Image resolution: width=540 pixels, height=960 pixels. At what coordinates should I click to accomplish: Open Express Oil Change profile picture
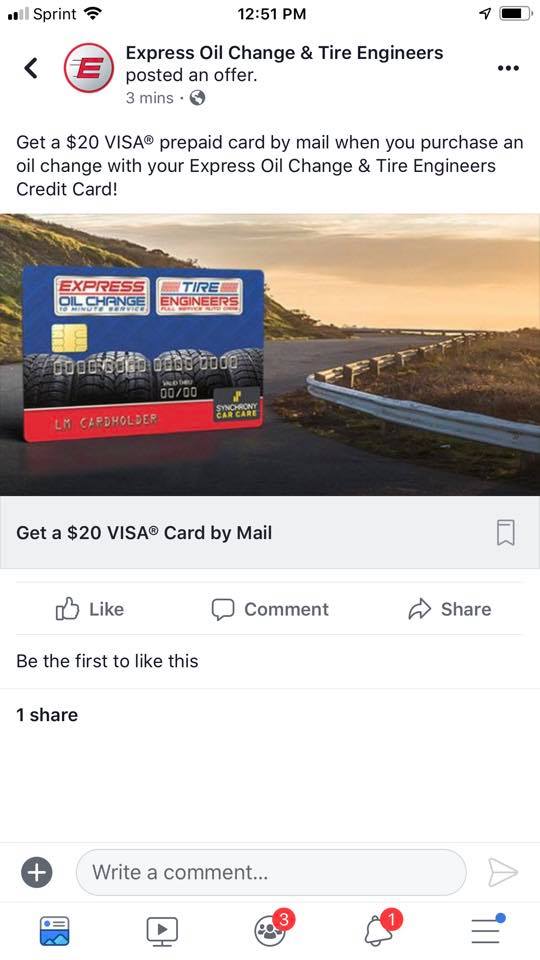coord(89,68)
